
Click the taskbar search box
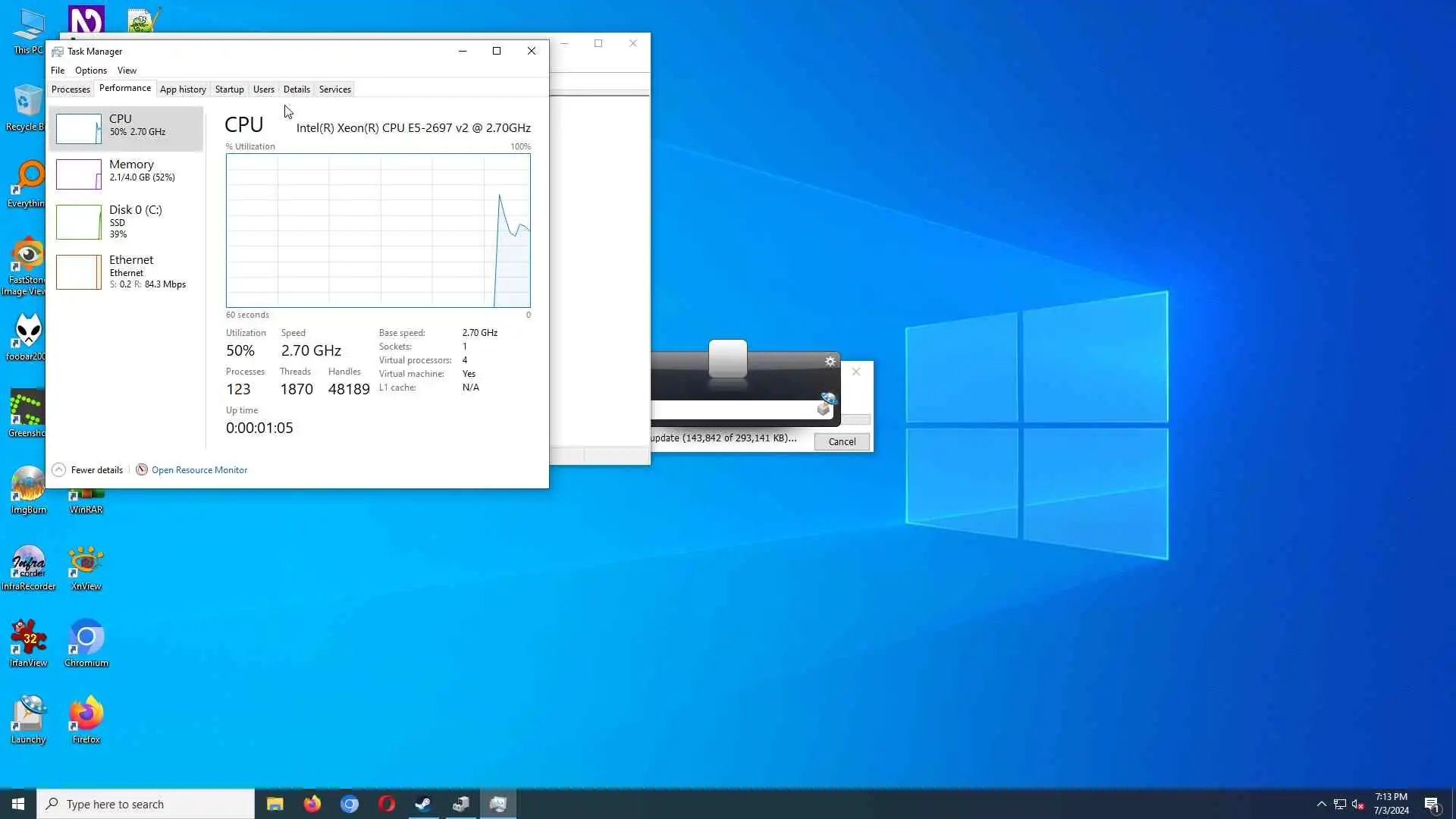tap(146, 804)
